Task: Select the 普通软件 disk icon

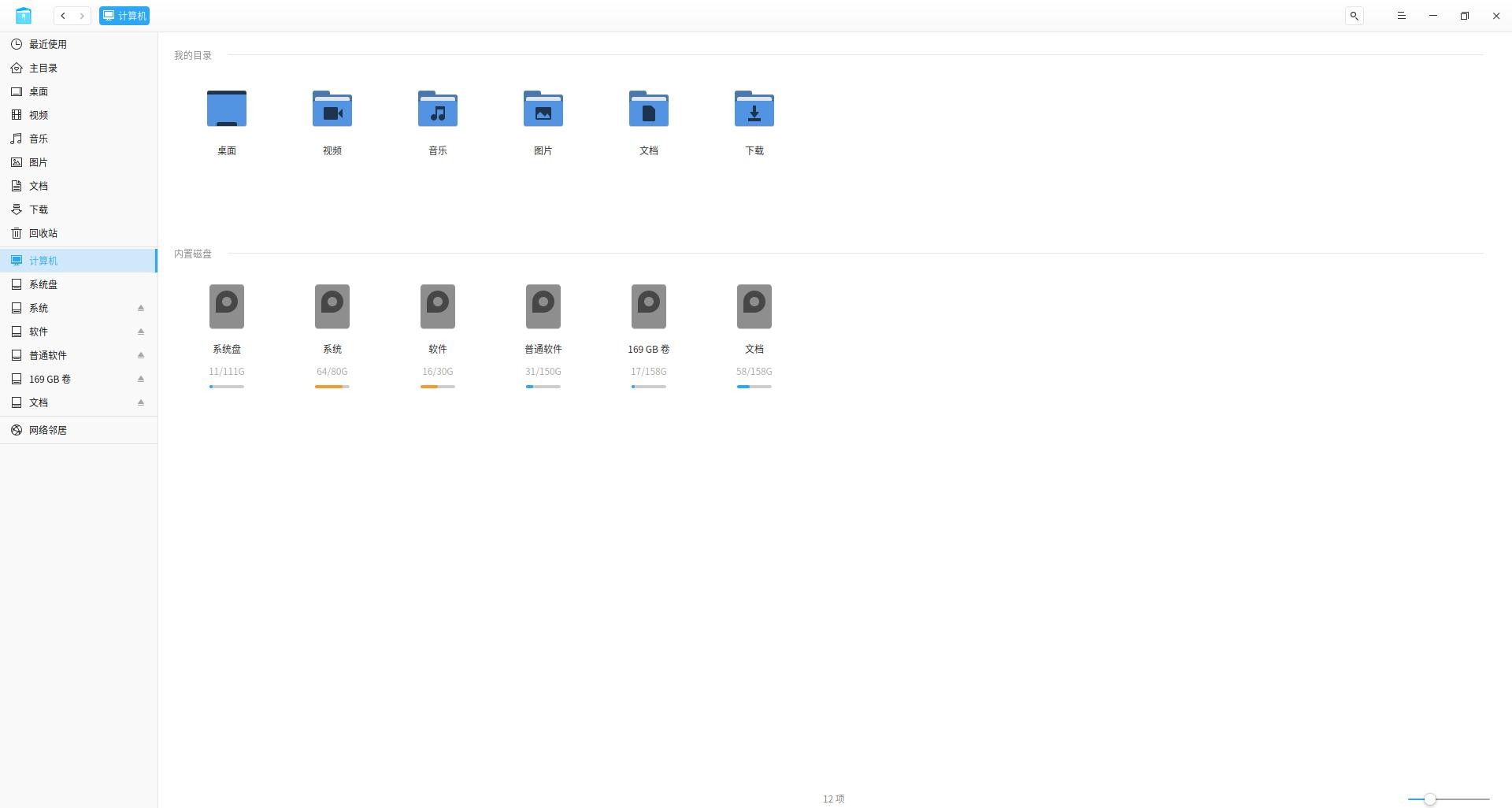Action: coord(543,306)
